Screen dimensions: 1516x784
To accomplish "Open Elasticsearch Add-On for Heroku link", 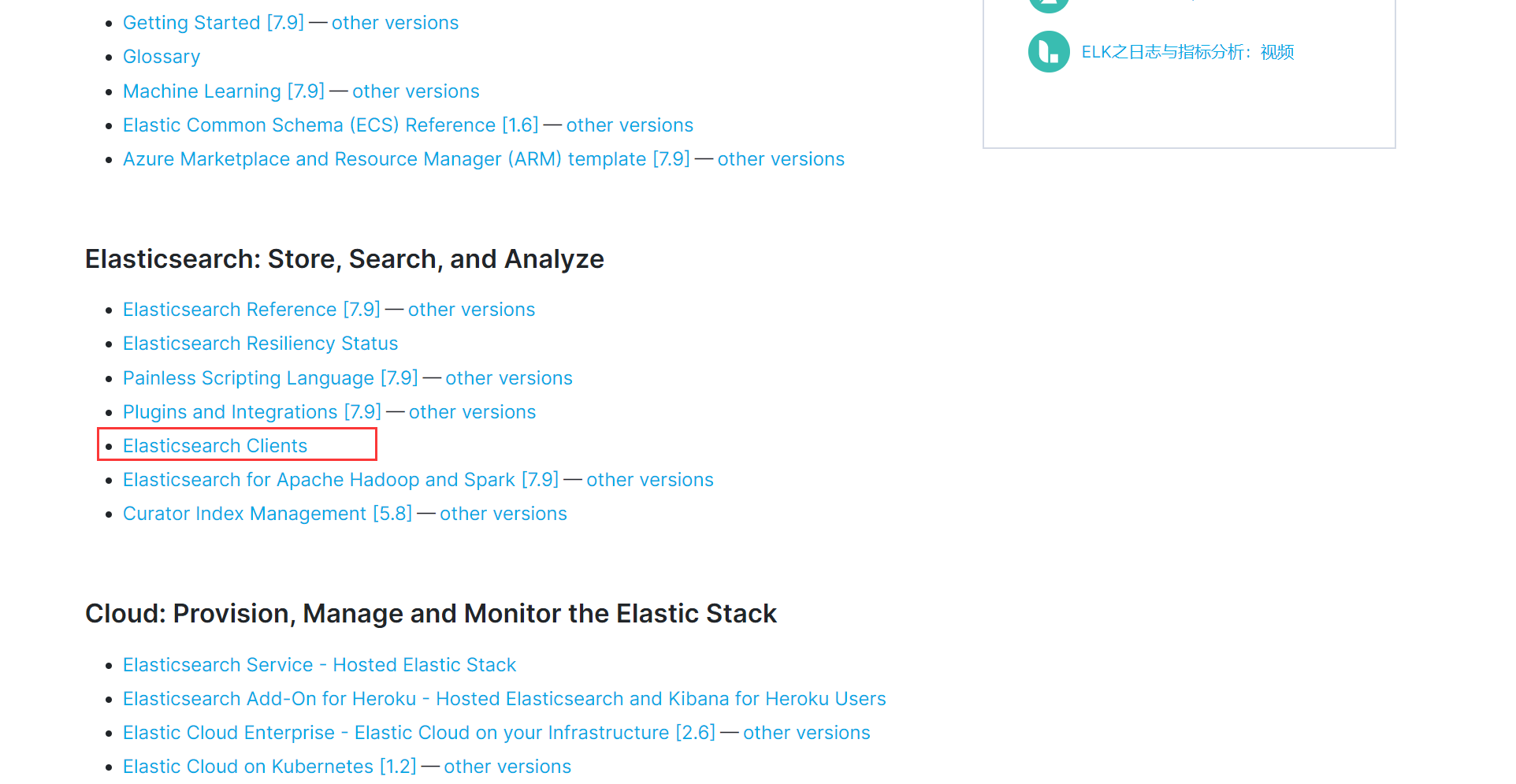I will 504,699.
